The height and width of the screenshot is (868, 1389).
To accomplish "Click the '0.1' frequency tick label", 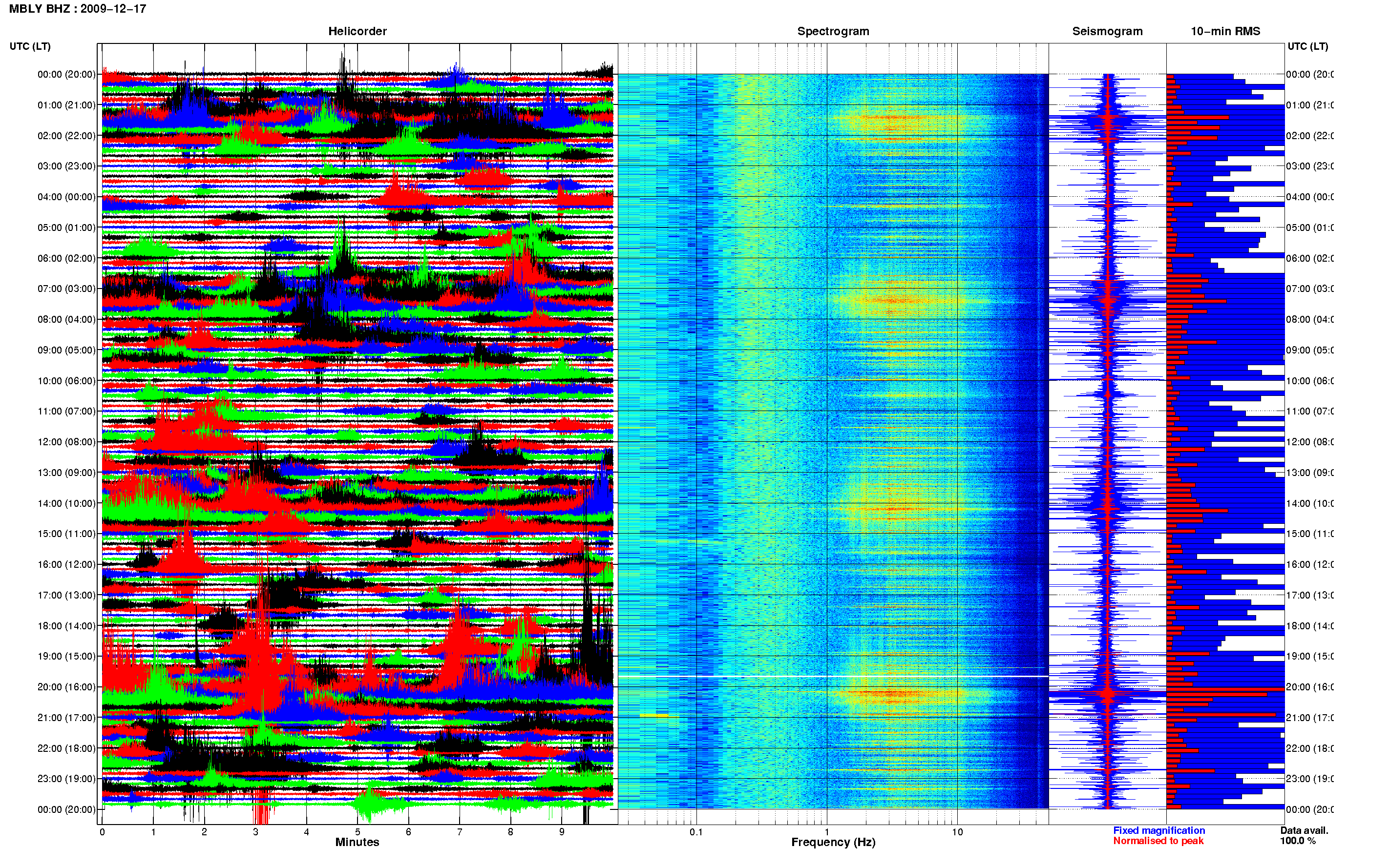I will [696, 832].
